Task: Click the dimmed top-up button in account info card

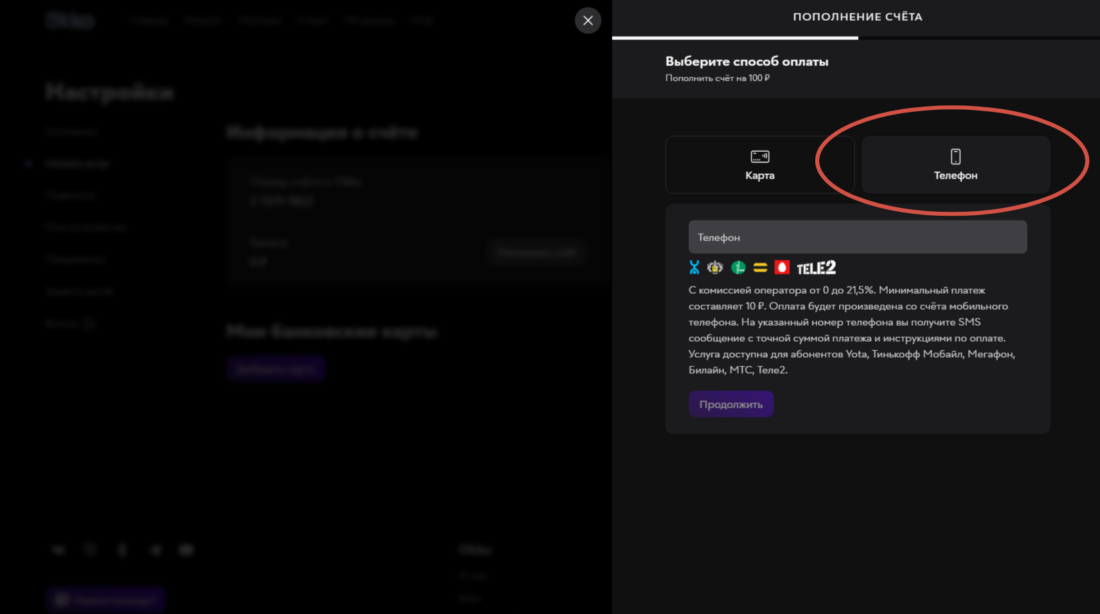Action: 538,252
